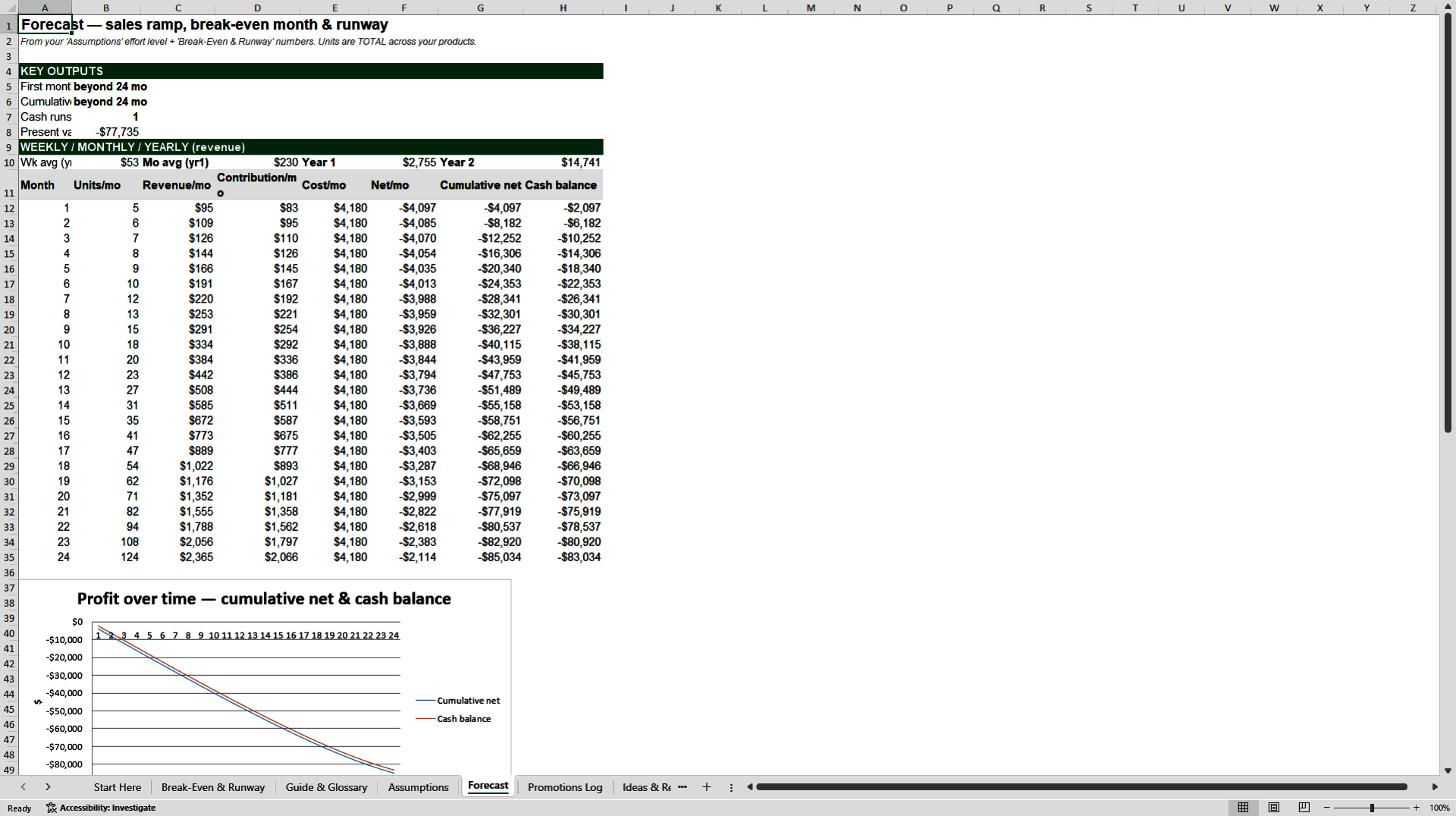Select month 12 net cell -$3,794
This screenshot has width=1456, height=816.
pyautogui.click(x=403, y=375)
